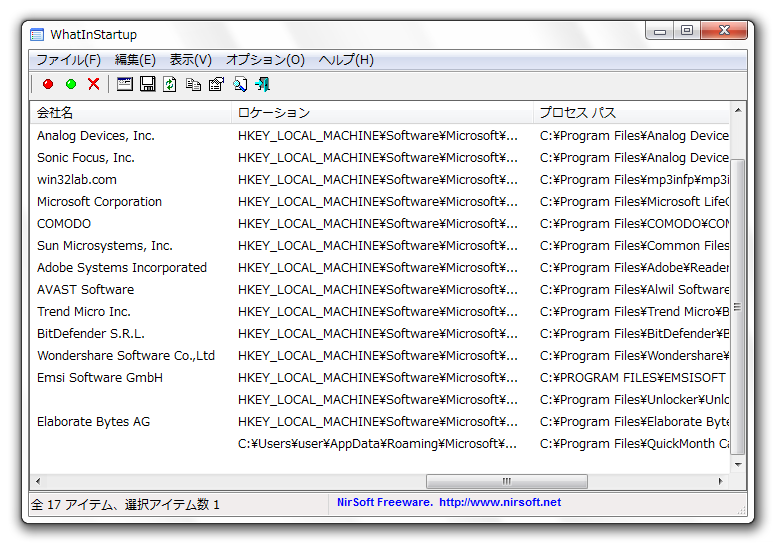Click the Find magnifier icon
The image size is (779, 547).
point(240,84)
